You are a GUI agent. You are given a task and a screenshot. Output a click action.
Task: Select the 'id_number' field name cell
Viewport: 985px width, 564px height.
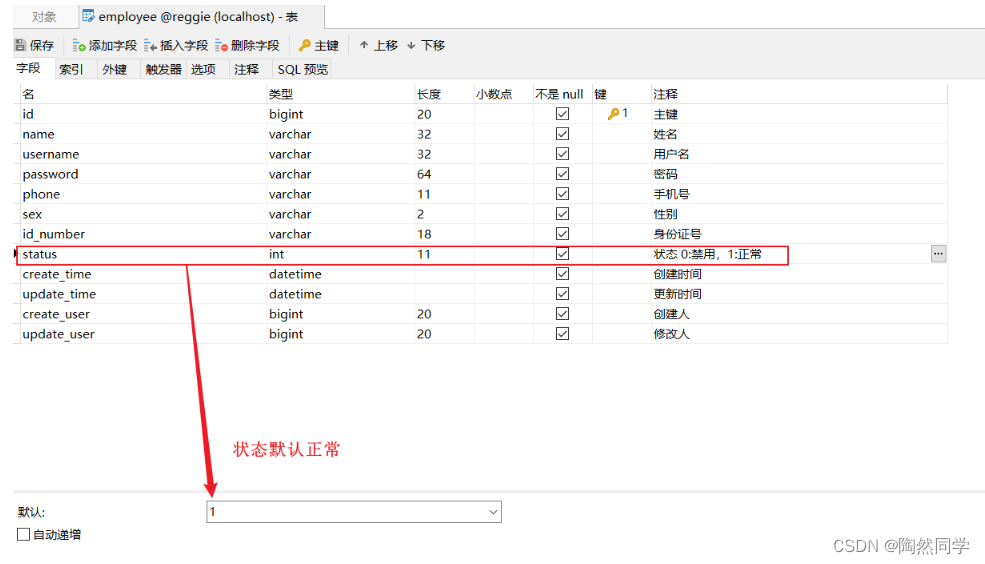click(x=141, y=234)
